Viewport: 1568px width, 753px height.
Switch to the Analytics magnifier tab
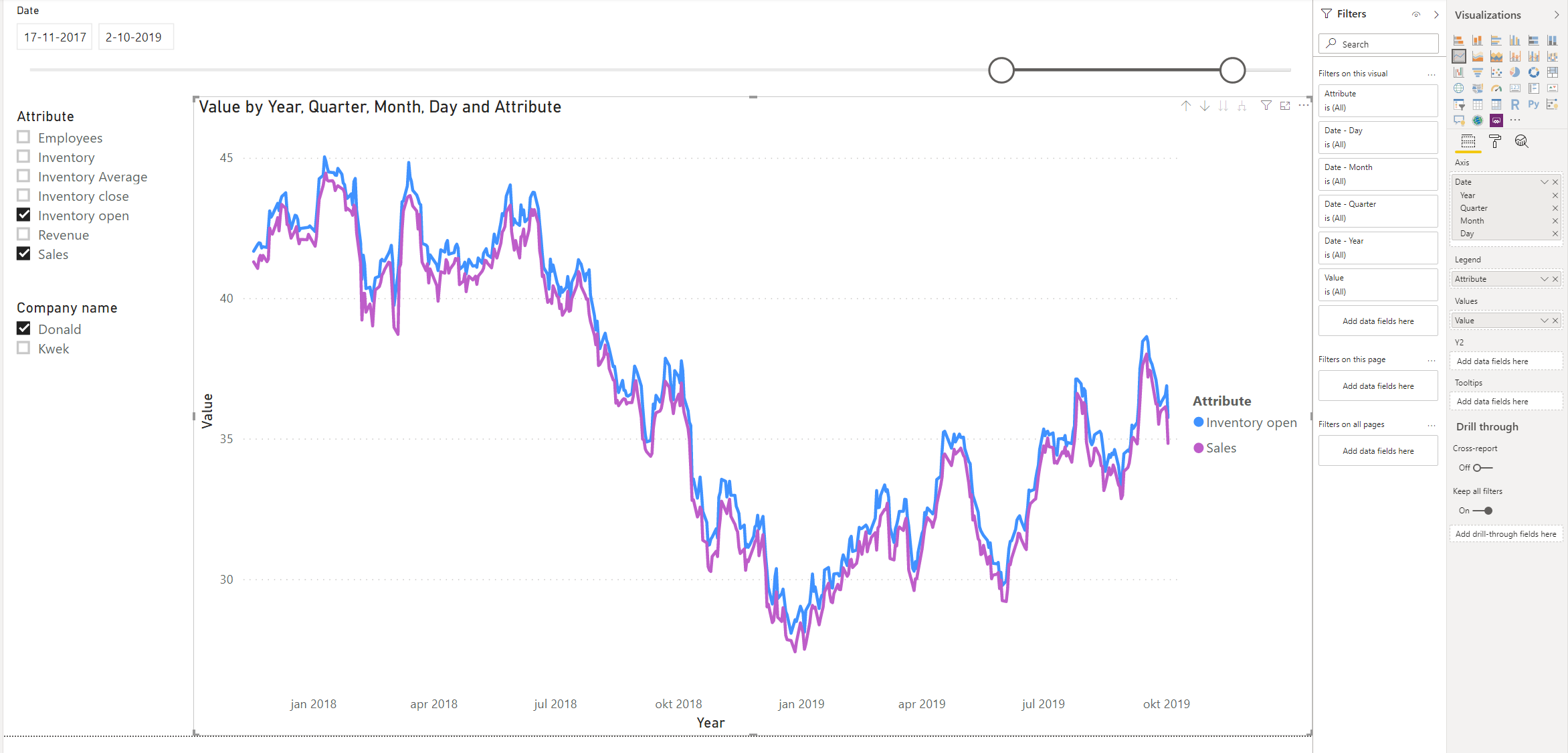[1522, 141]
